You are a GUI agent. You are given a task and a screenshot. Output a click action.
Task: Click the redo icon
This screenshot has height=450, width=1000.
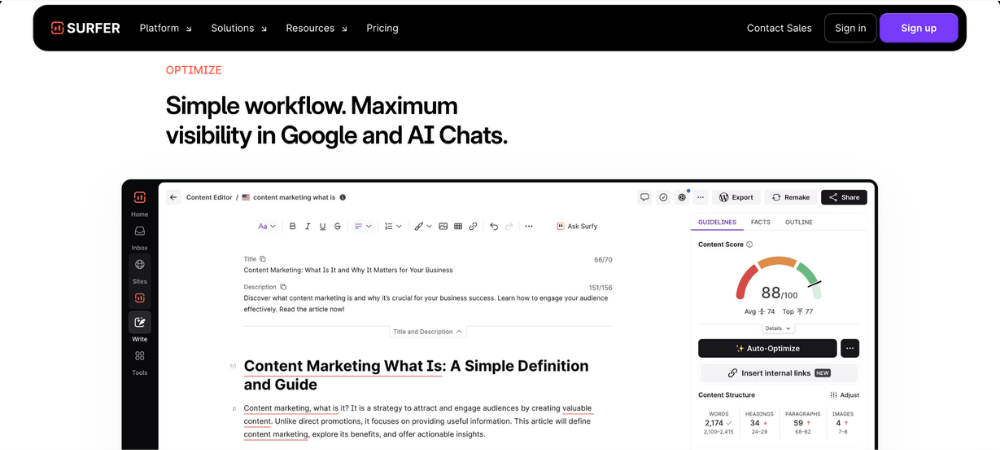coord(508,226)
